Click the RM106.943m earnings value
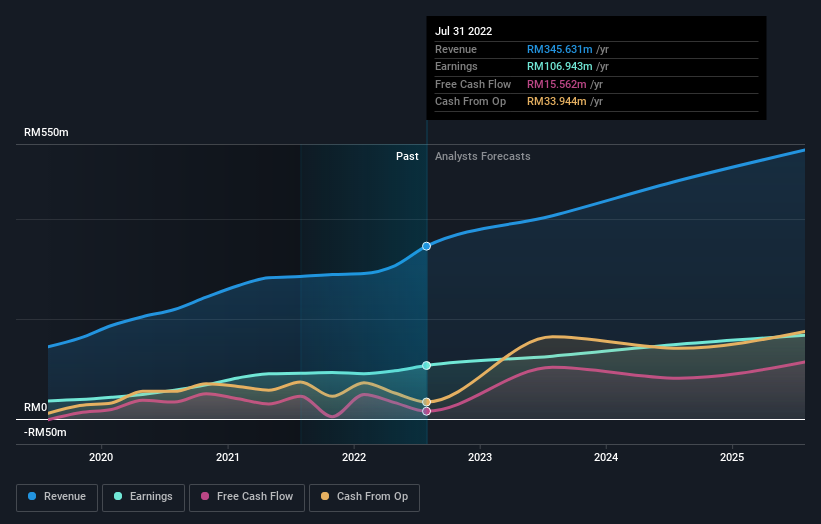Viewport: 821px width, 524px height. tap(560, 66)
